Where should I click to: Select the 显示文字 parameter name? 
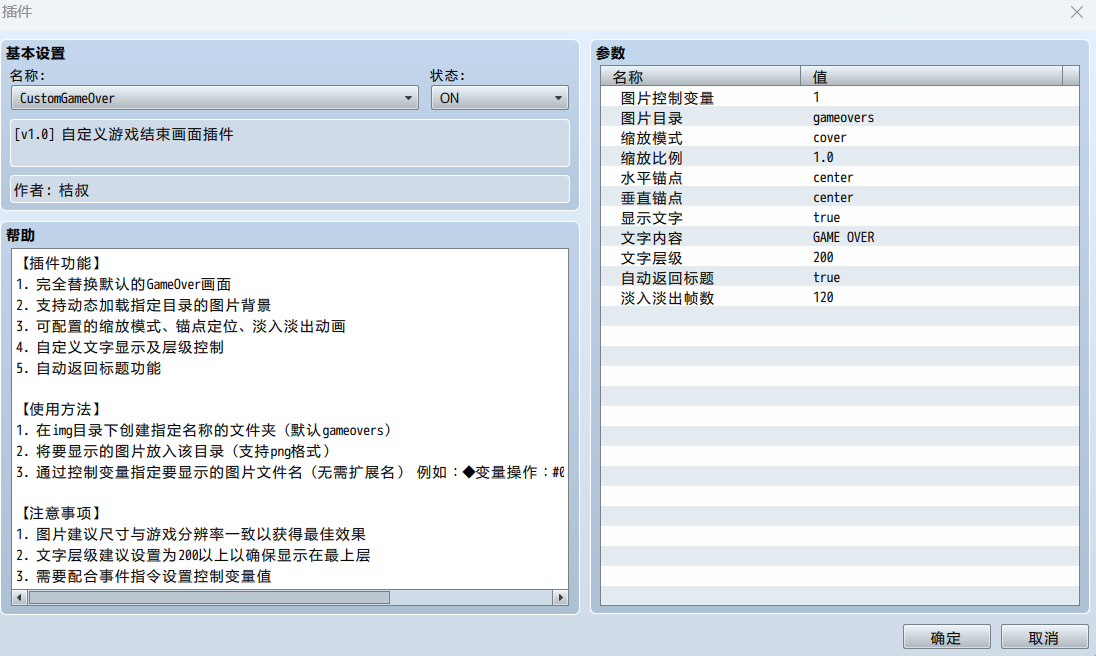click(651, 218)
